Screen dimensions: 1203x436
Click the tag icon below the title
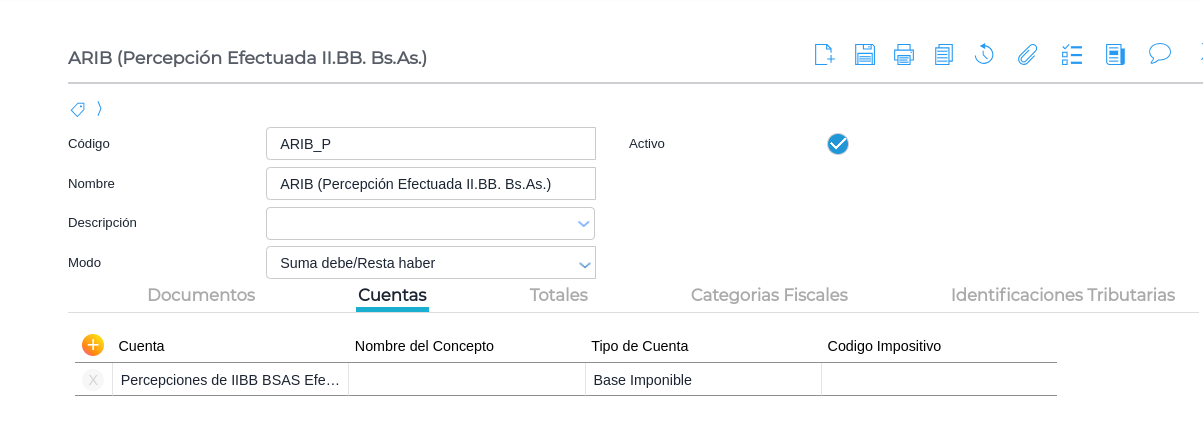coord(77,109)
